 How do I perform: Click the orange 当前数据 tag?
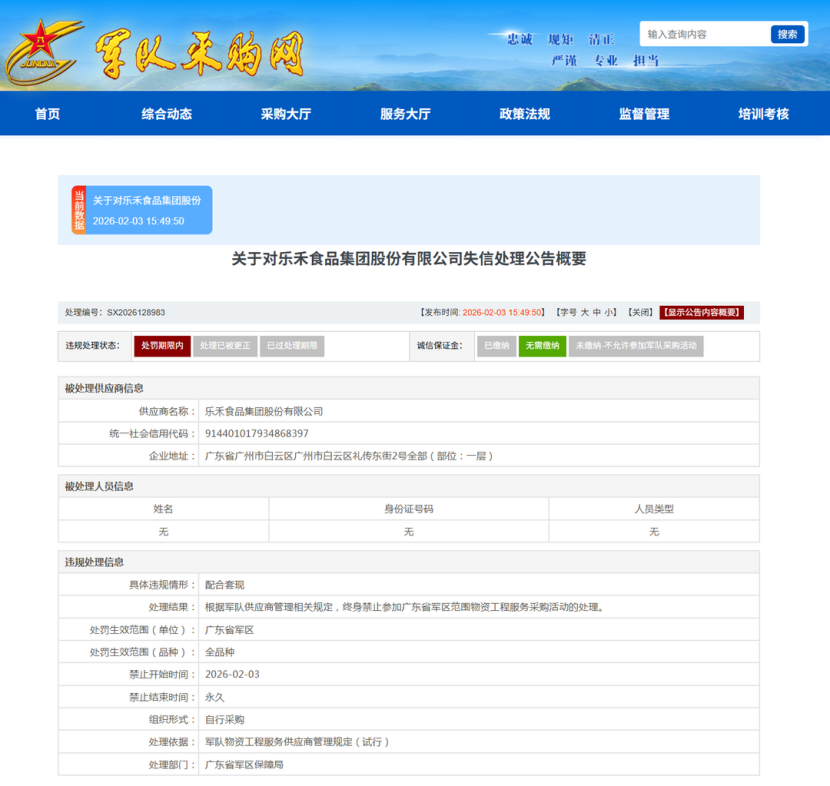pyautogui.click(x=79, y=210)
